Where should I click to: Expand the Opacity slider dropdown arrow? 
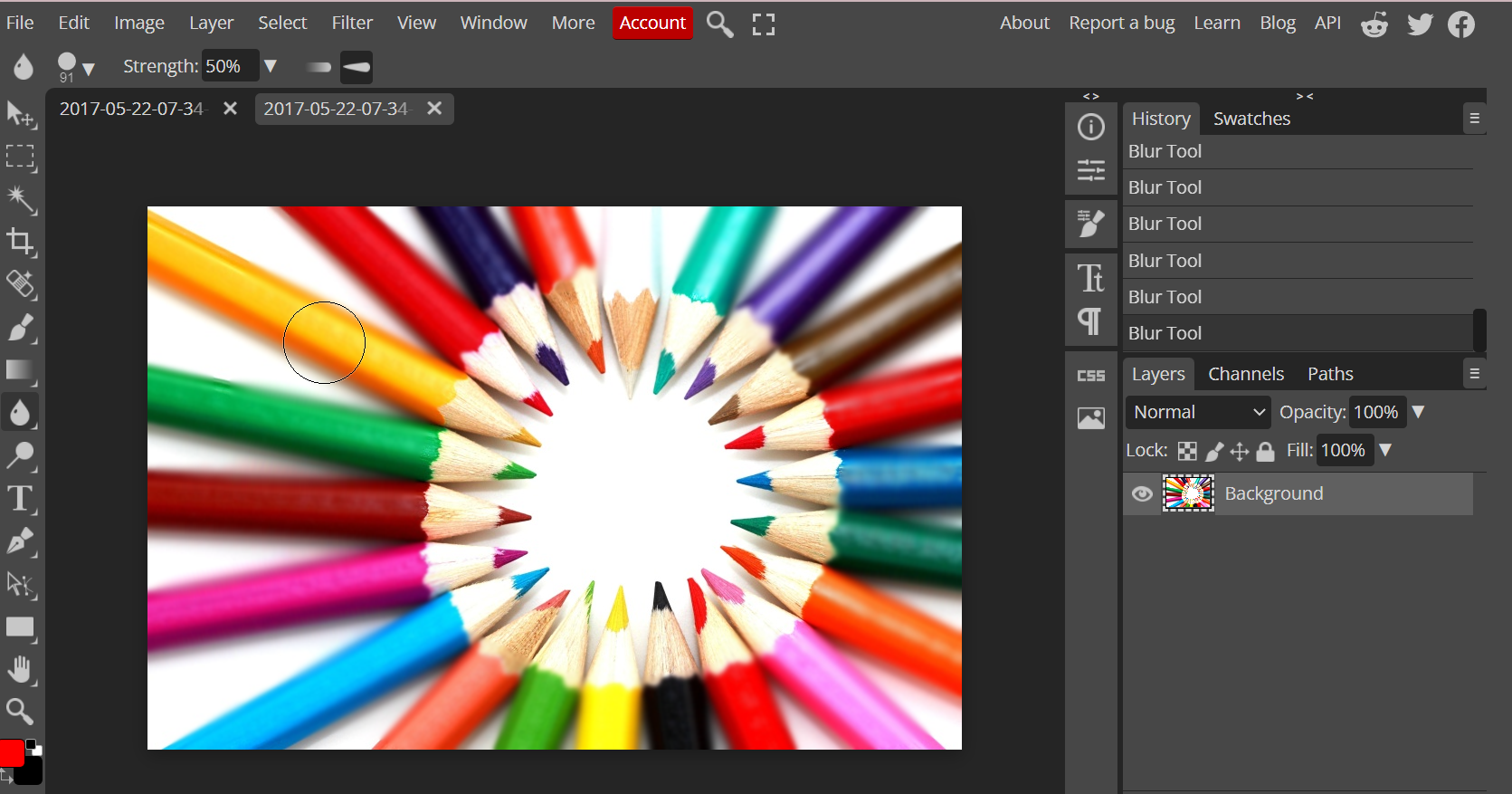click(x=1418, y=412)
